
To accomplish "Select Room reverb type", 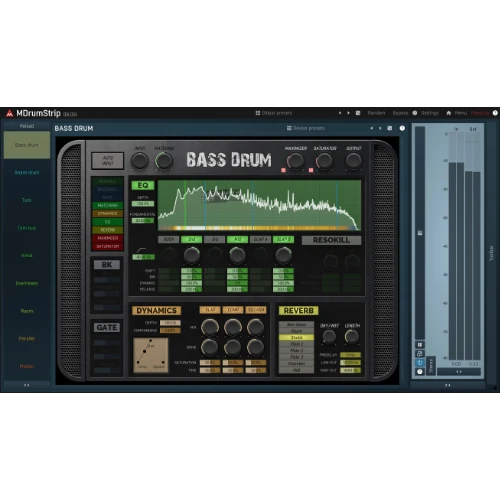I will pyautogui.click(x=296, y=331).
